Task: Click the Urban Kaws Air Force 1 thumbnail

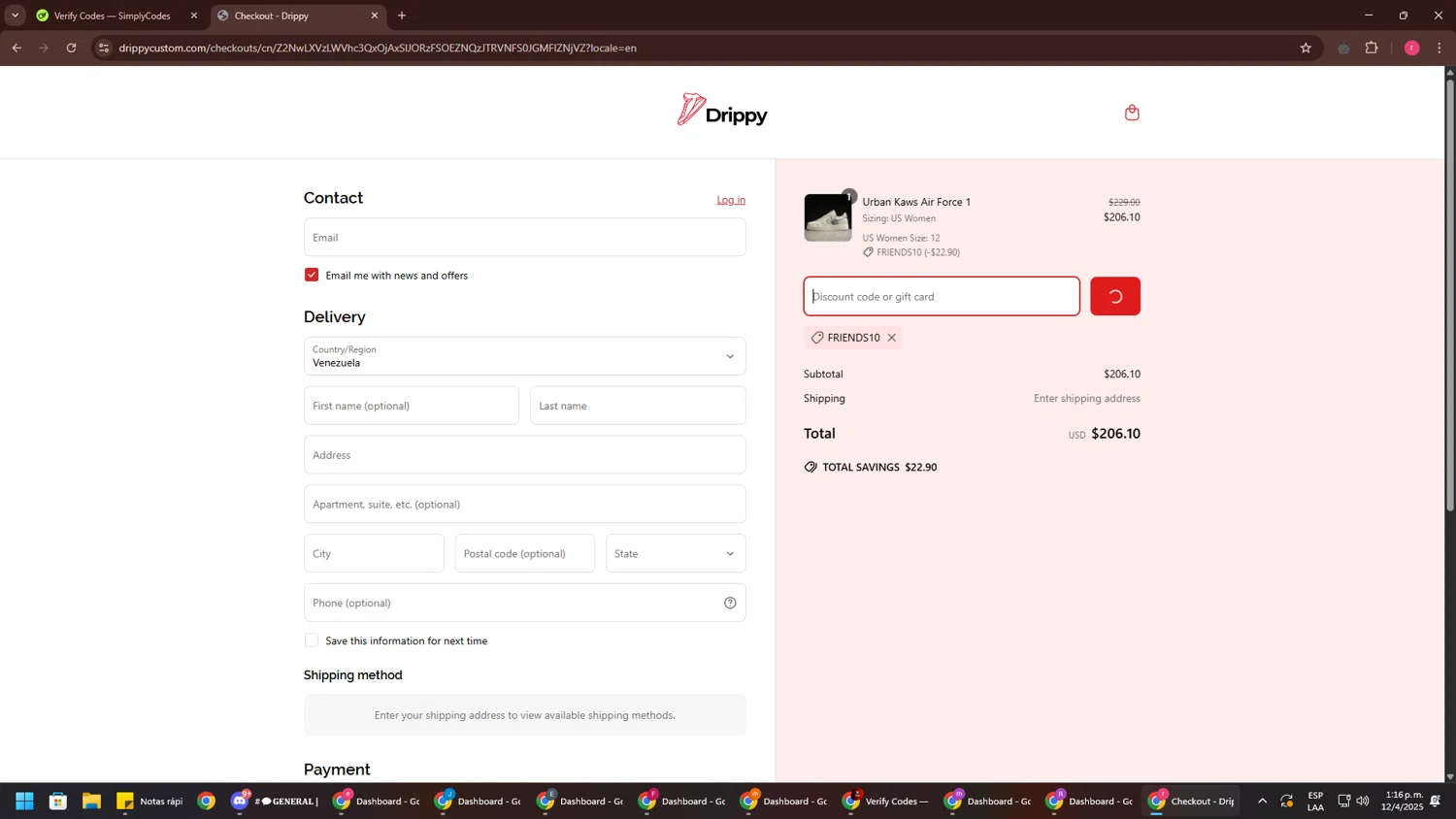Action: click(828, 217)
